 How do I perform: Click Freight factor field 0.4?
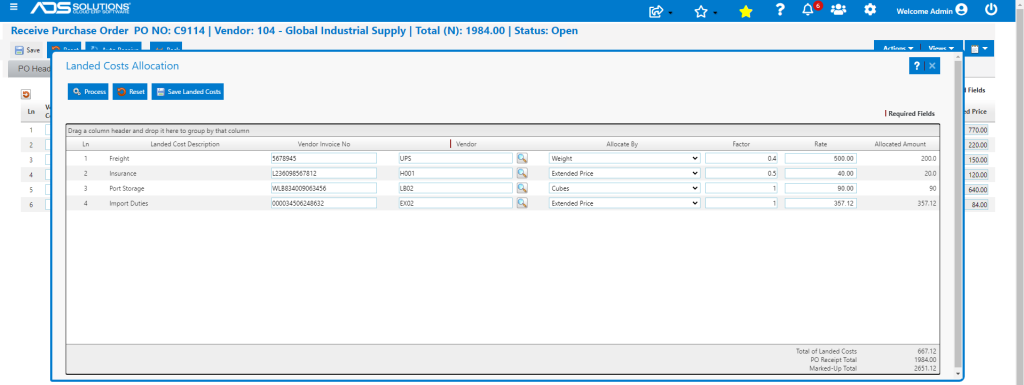(x=741, y=158)
